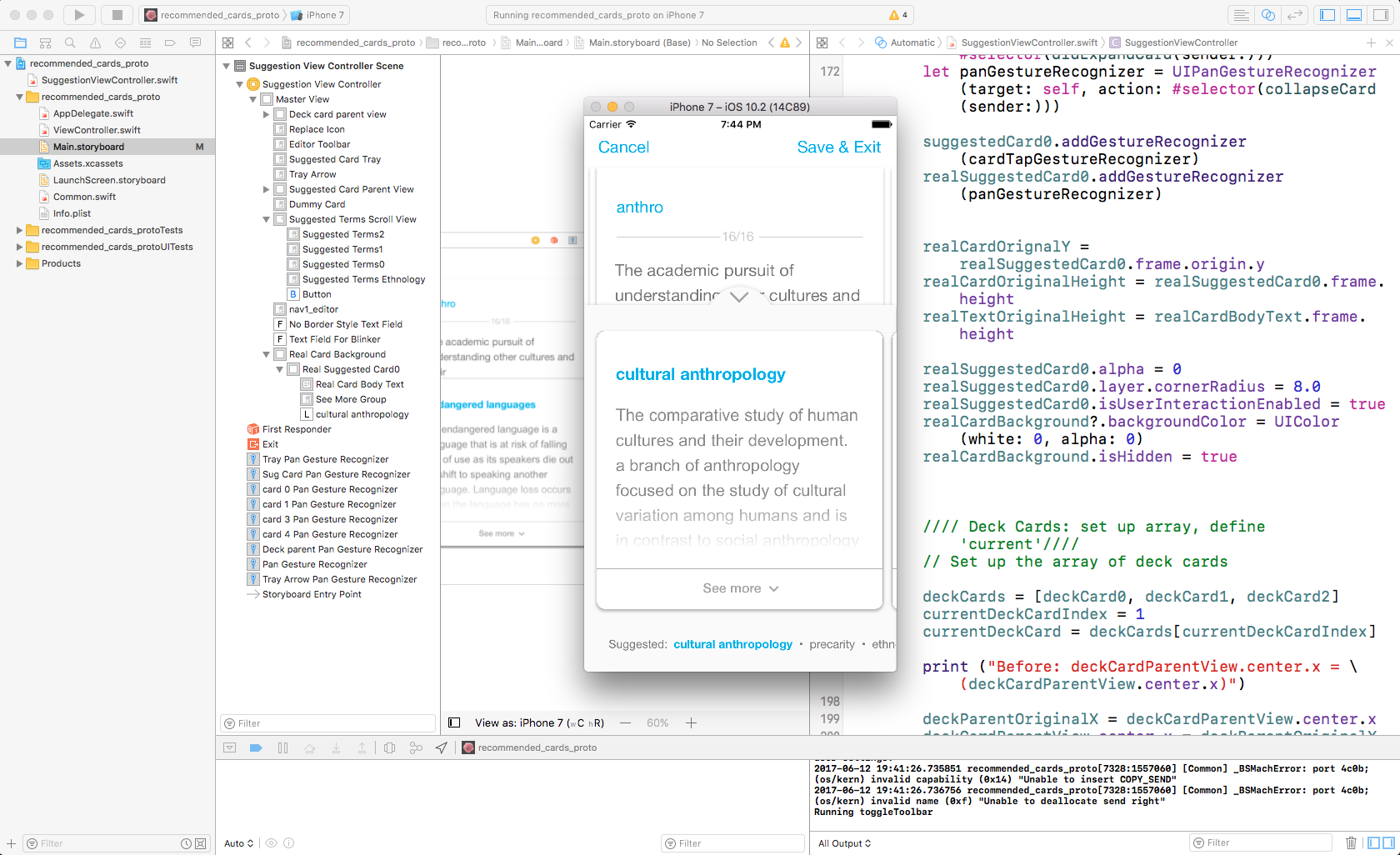
Task: Select Storyboard Entry Point item
Action: [312, 594]
